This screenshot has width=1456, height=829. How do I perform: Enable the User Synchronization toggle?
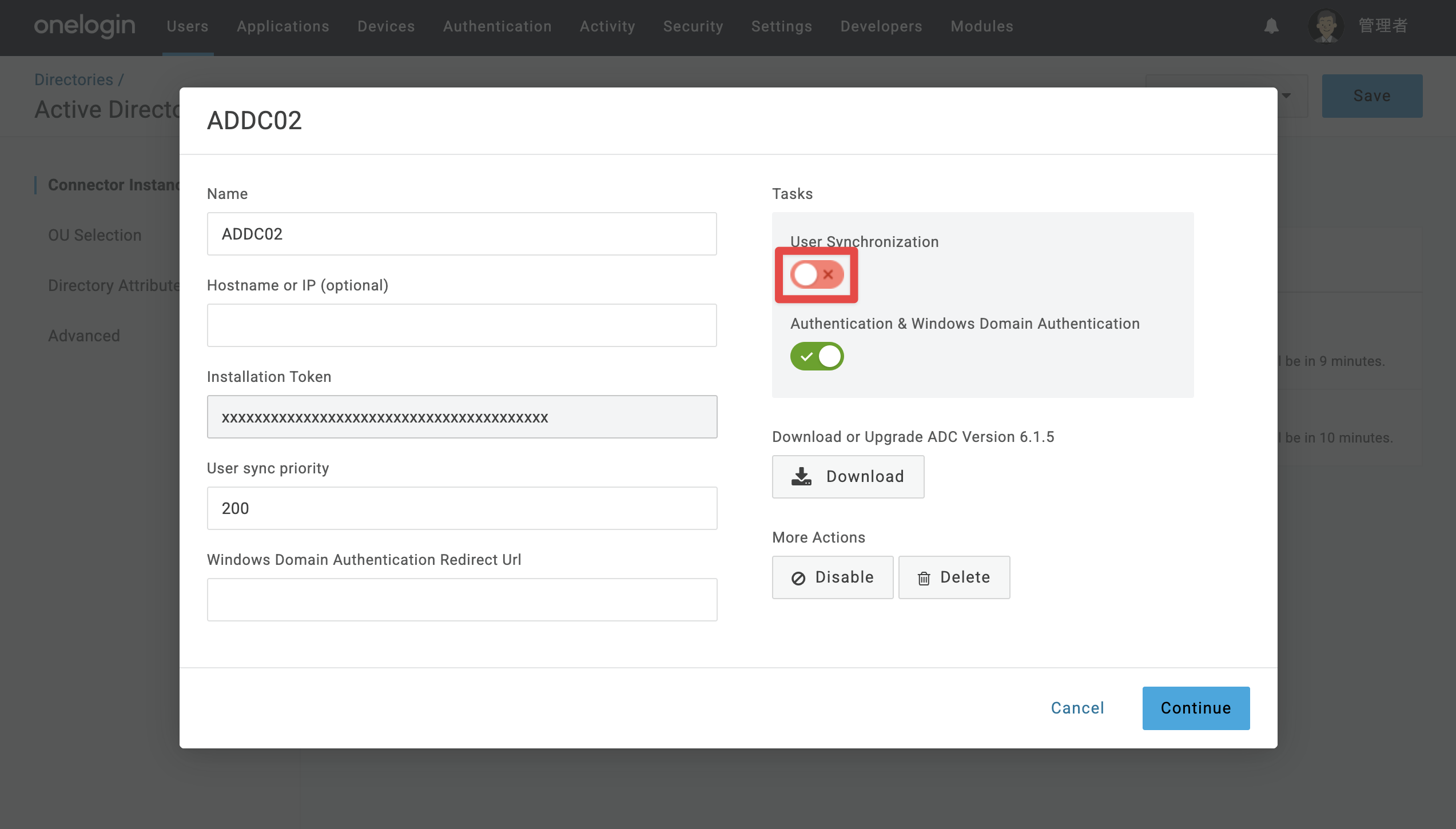817,275
